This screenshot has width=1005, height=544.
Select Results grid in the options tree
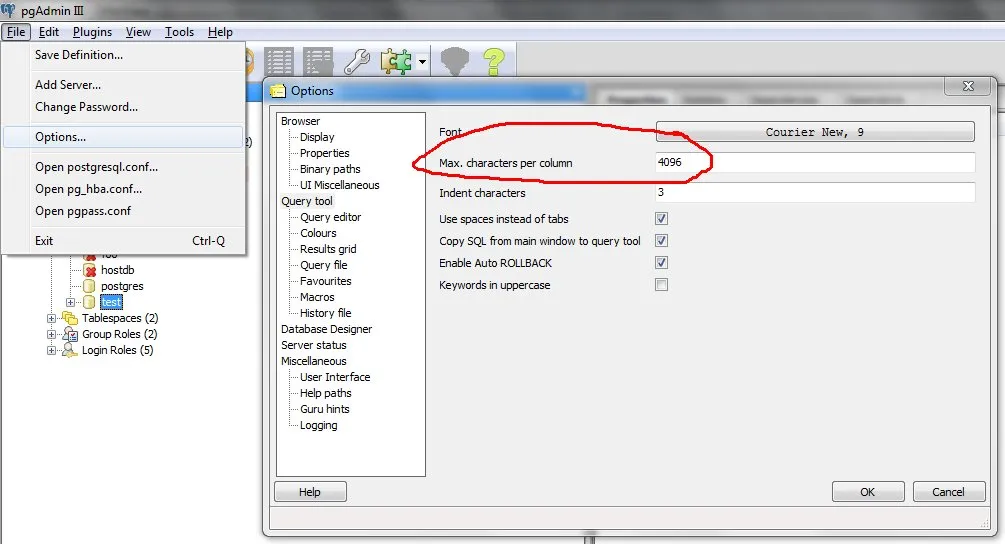click(328, 249)
